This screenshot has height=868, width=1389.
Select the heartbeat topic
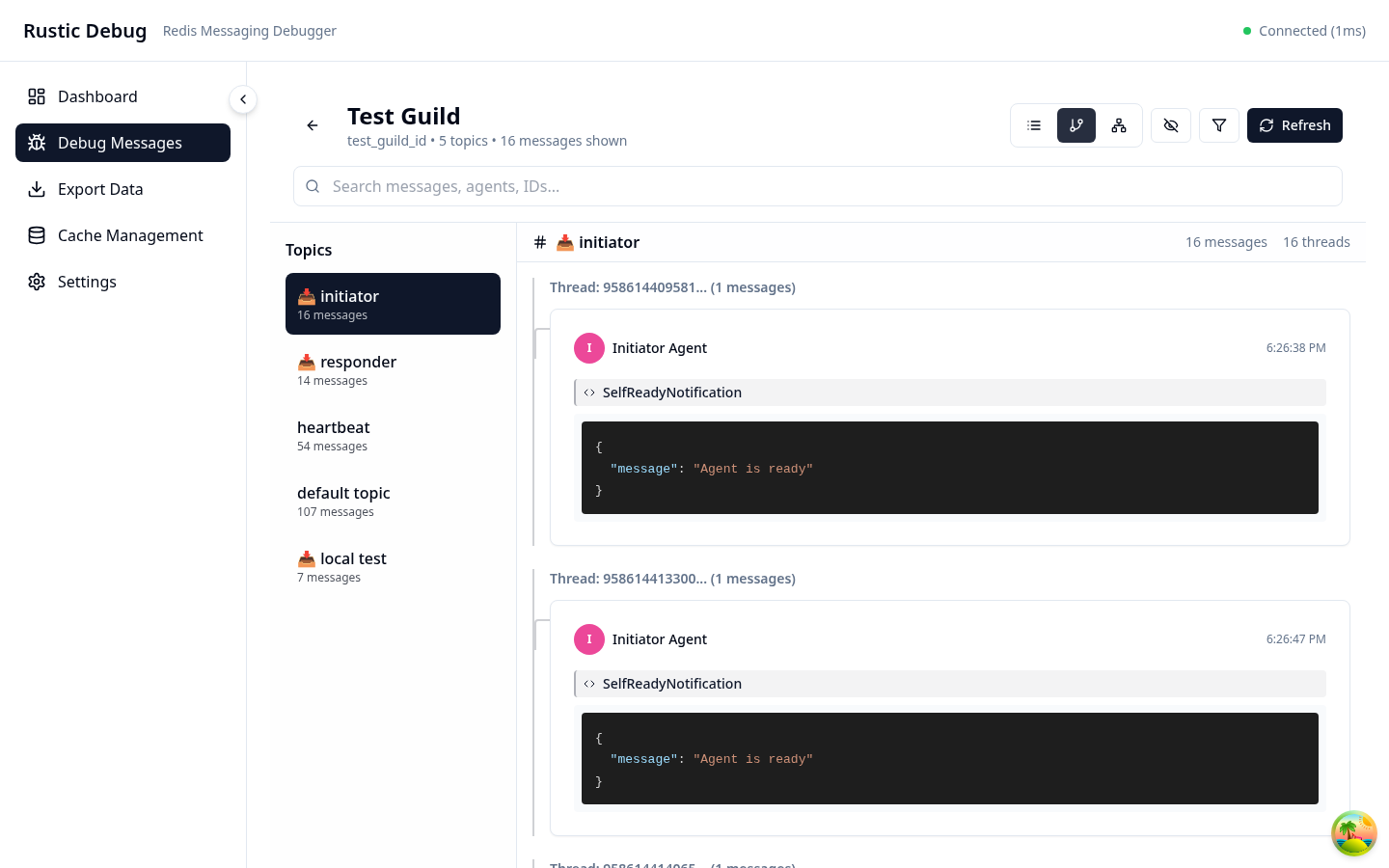click(x=393, y=435)
